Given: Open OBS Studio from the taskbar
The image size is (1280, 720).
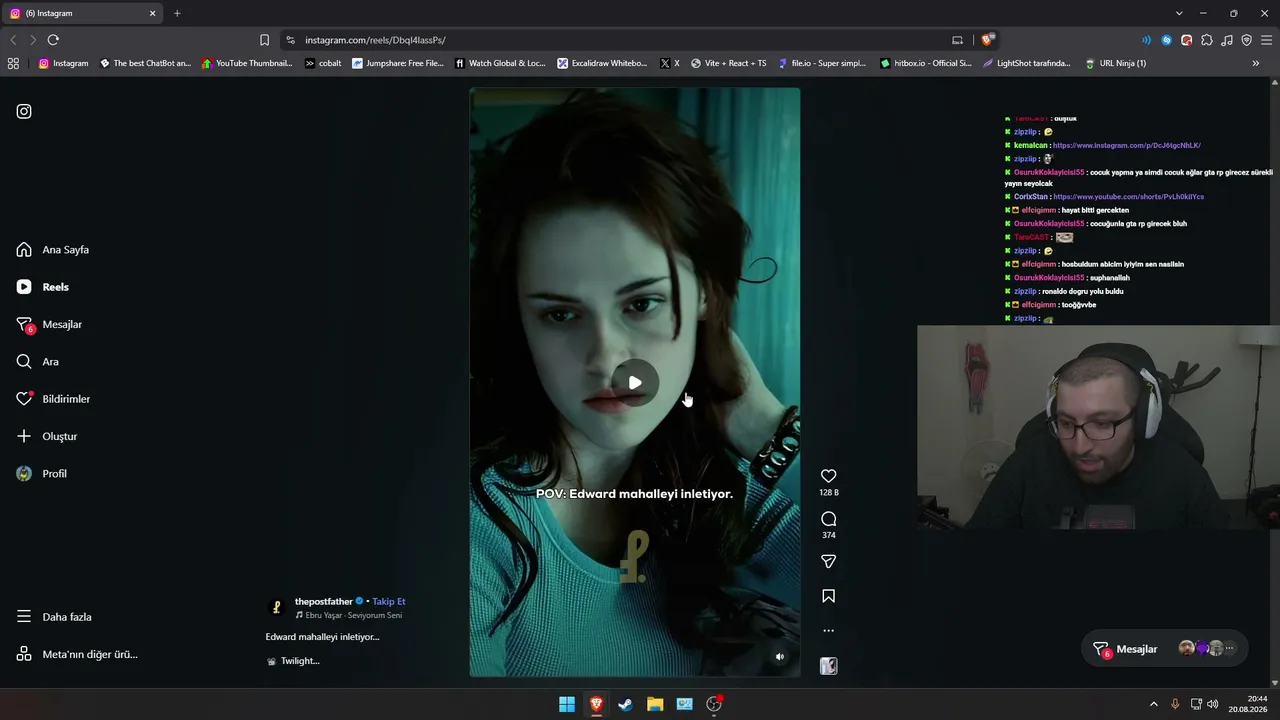Looking at the screenshot, I should click(714, 704).
